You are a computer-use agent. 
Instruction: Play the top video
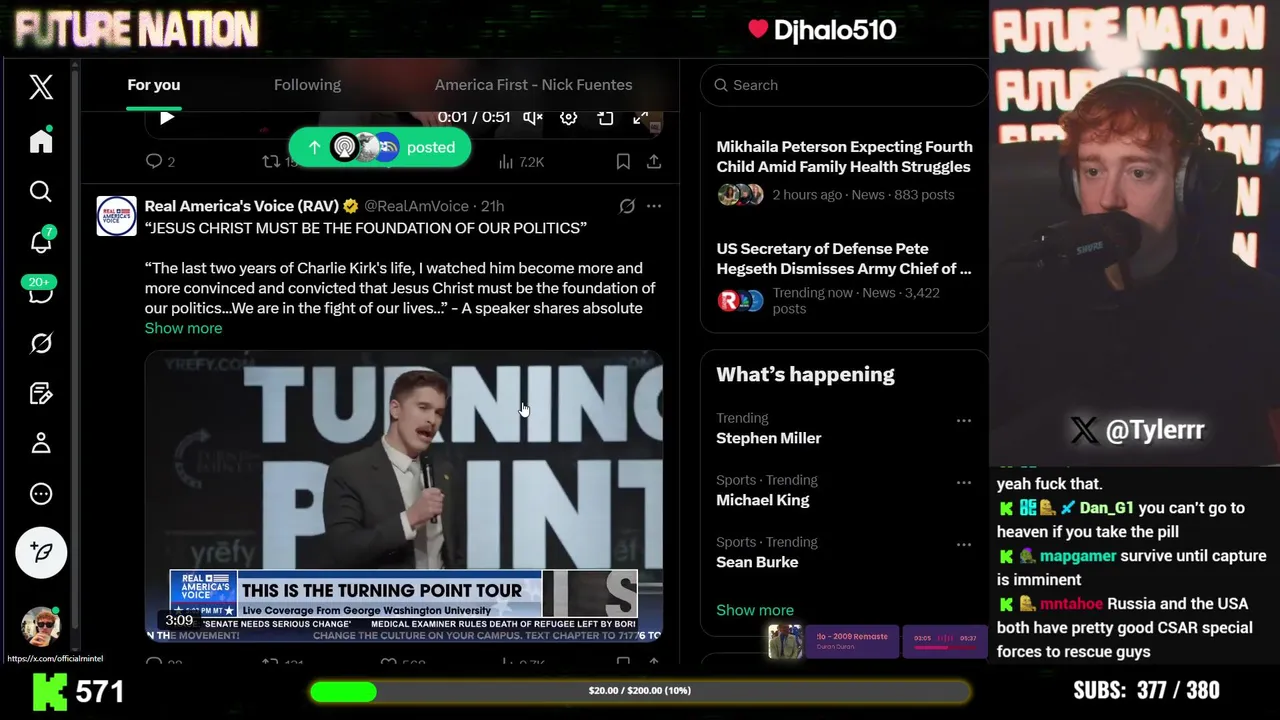point(166,118)
